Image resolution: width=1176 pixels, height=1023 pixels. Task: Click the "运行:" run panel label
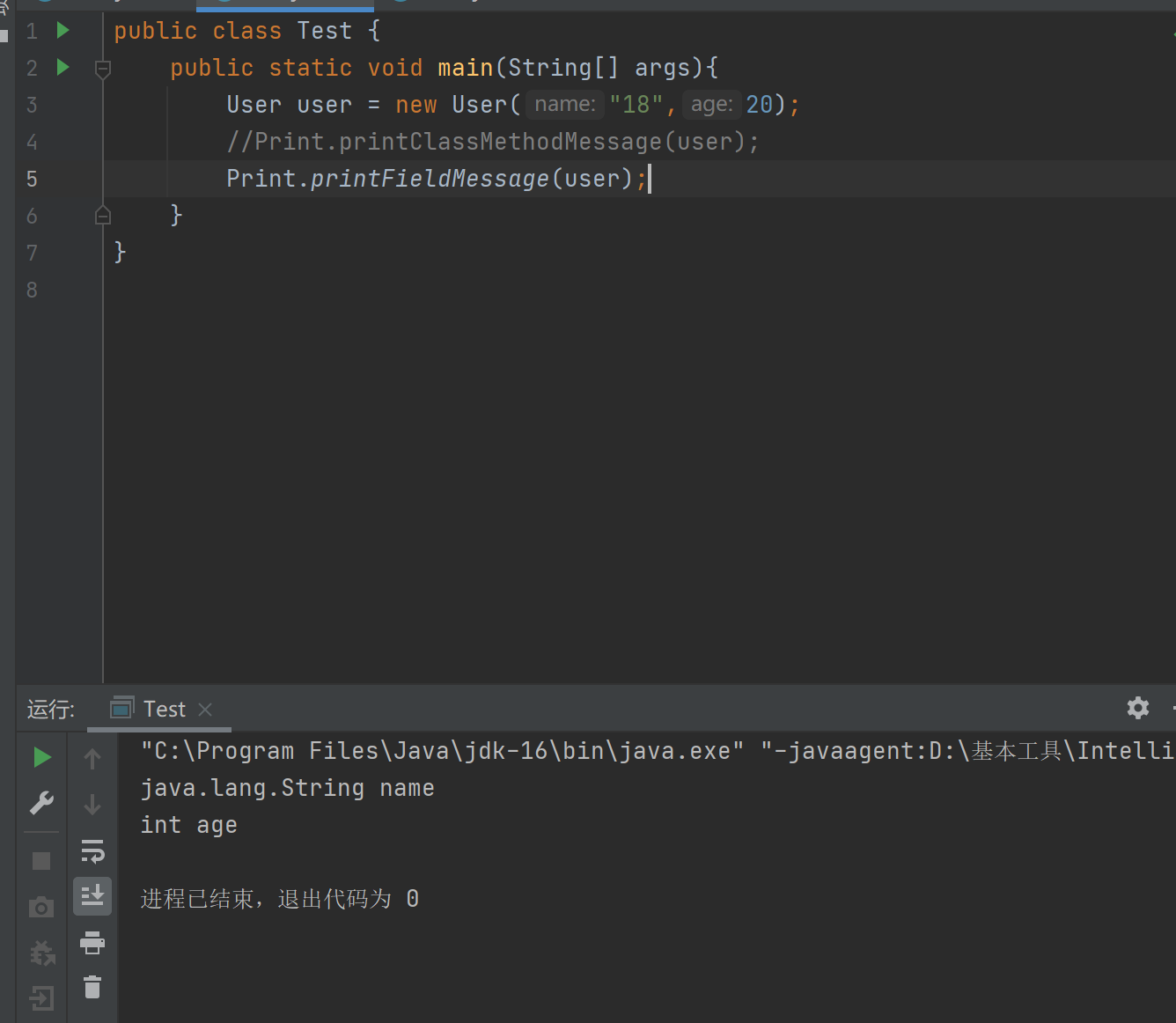coord(51,709)
